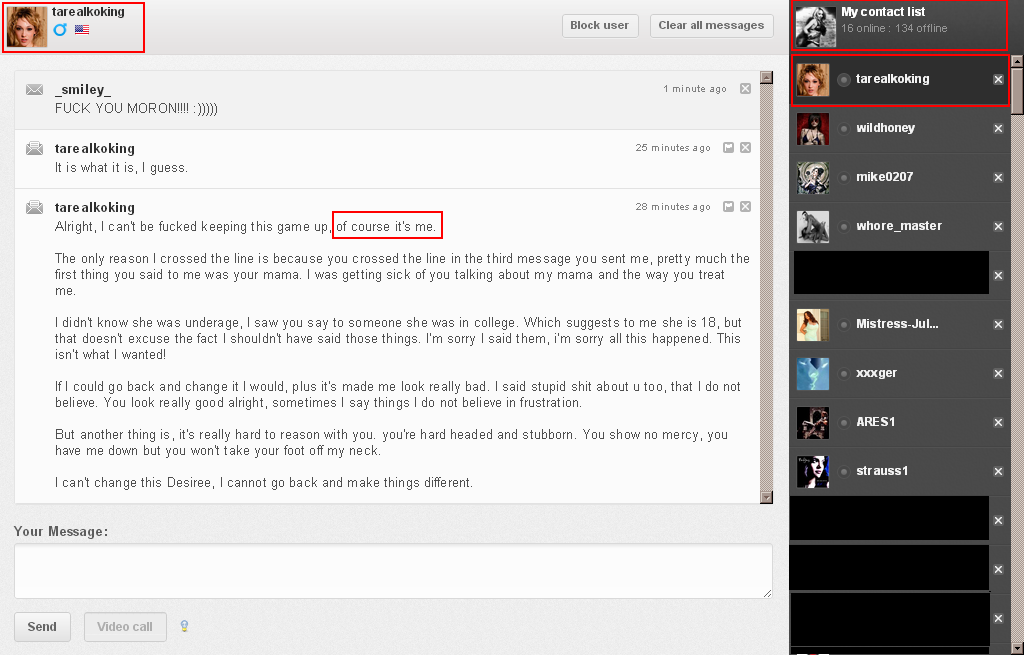Viewport: 1024px width, 655px height.
Task: Remove wildhoney from contacts
Action: pos(998,129)
